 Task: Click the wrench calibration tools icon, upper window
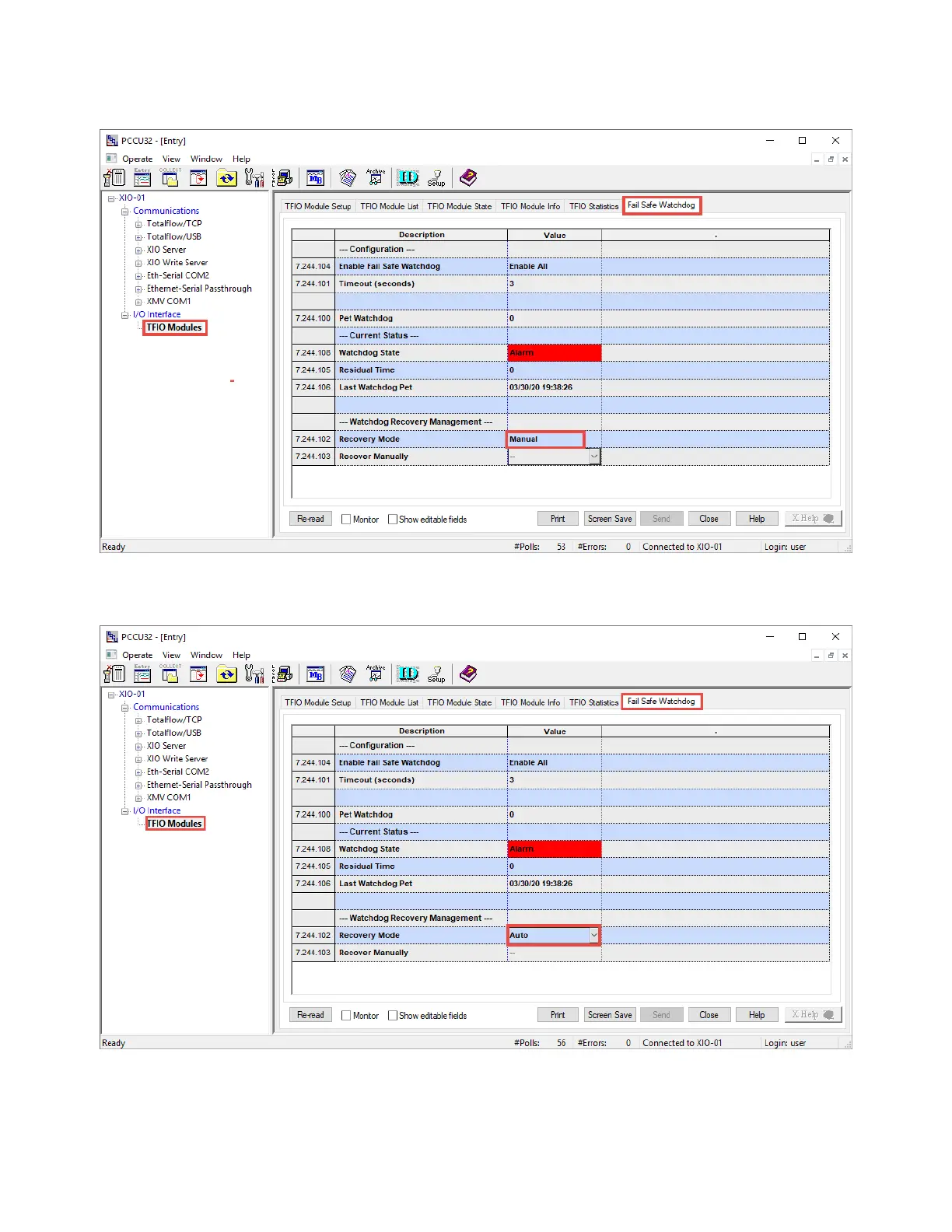point(254,178)
